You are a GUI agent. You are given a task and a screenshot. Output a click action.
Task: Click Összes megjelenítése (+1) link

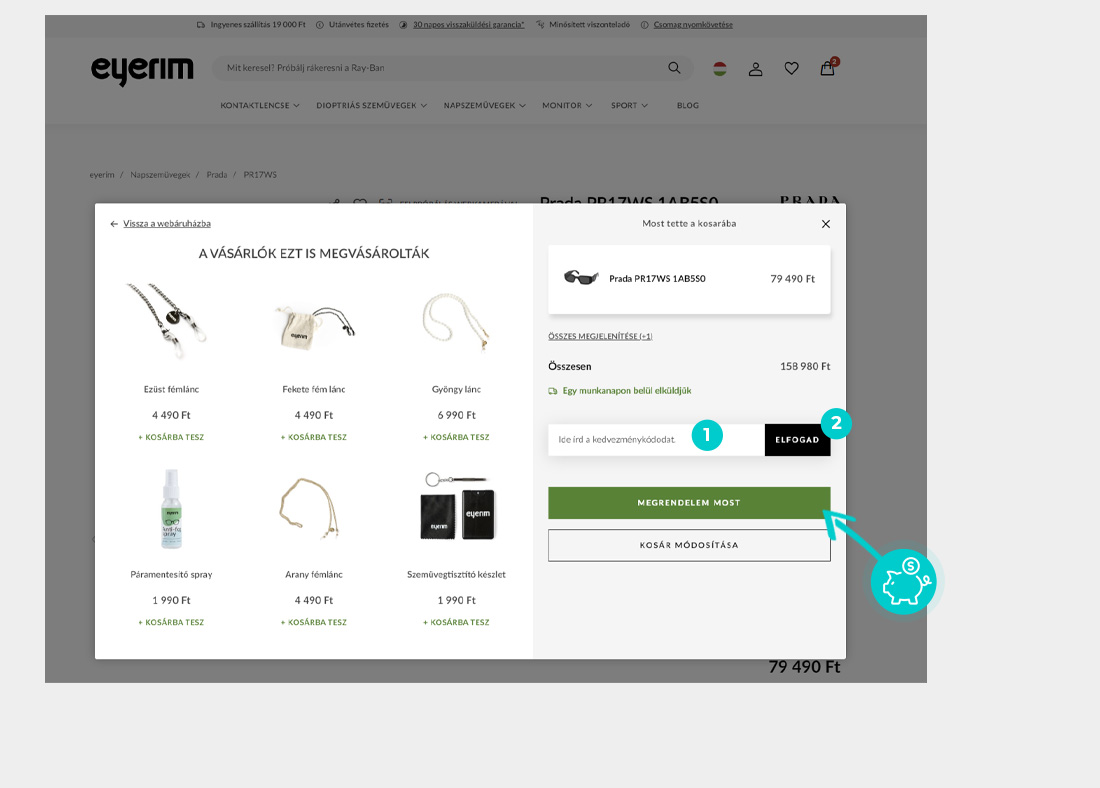pyautogui.click(x=601, y=336)
